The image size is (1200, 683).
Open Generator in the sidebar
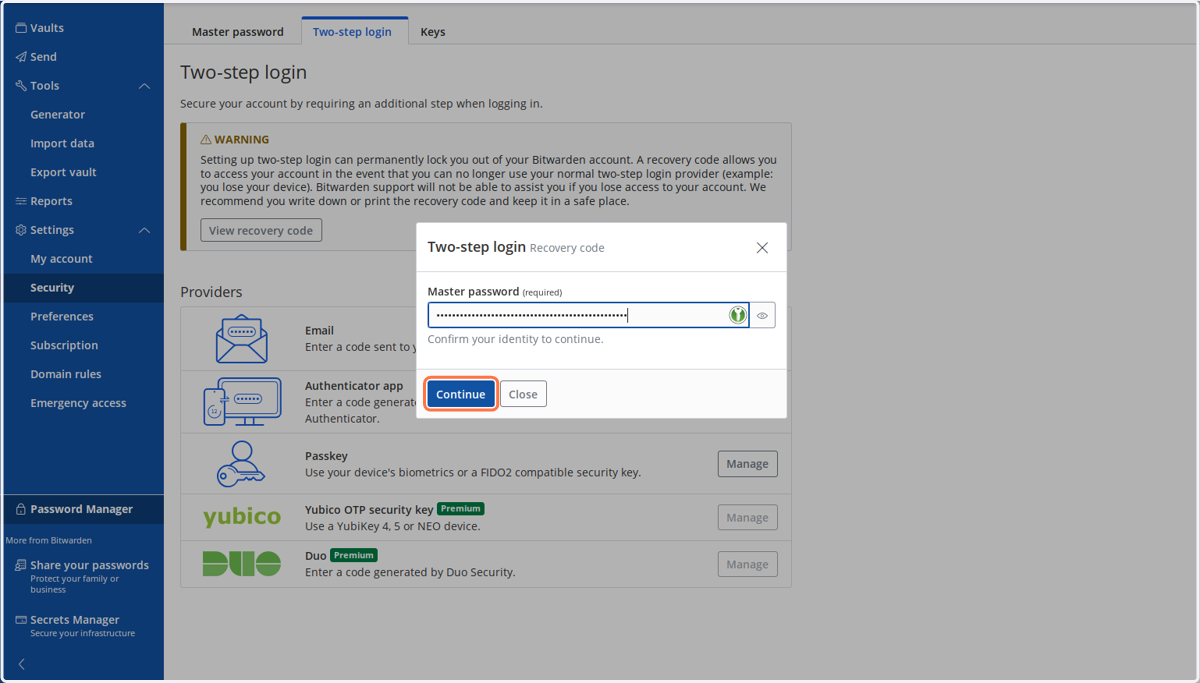coord(58,115)
